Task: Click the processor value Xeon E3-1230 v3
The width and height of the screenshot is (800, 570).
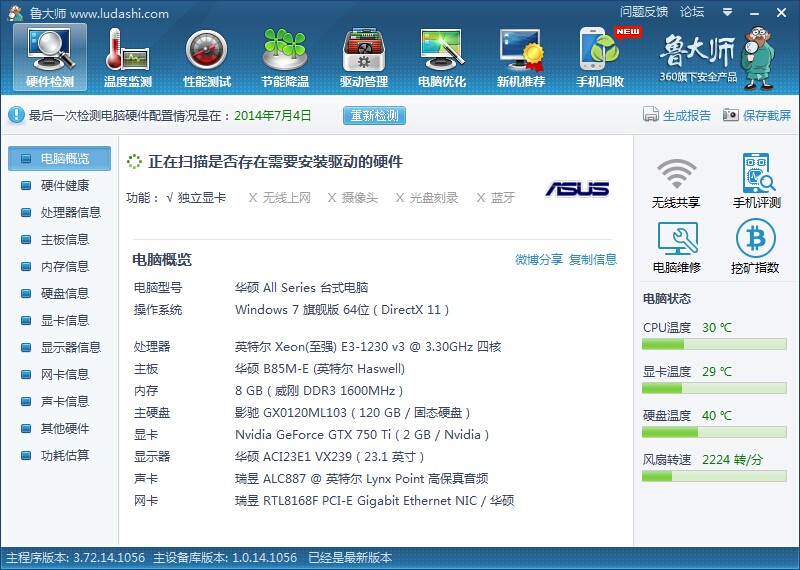Action: [x=368, y=347]
